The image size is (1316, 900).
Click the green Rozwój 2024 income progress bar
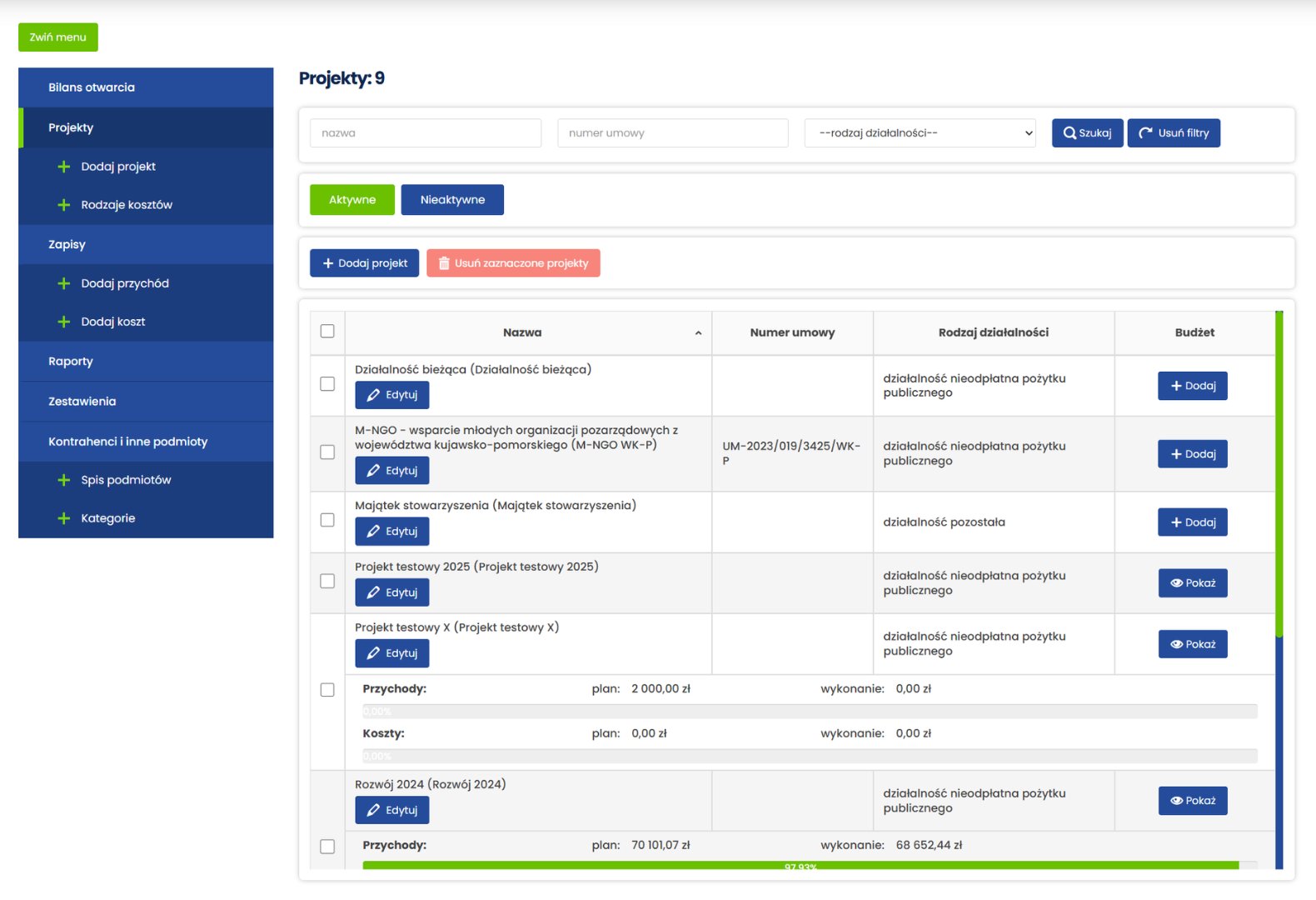(800, 866)
